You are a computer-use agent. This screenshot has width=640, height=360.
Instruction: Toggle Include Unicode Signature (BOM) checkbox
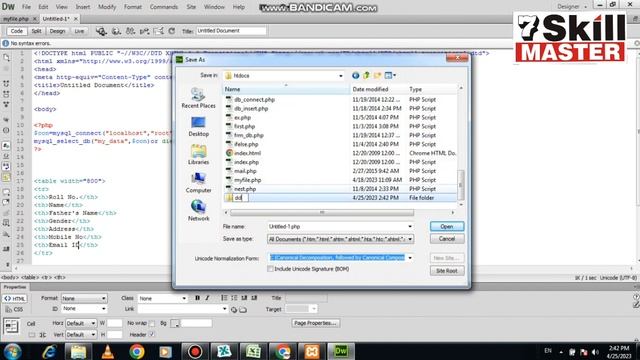click(x=270, y=269)
